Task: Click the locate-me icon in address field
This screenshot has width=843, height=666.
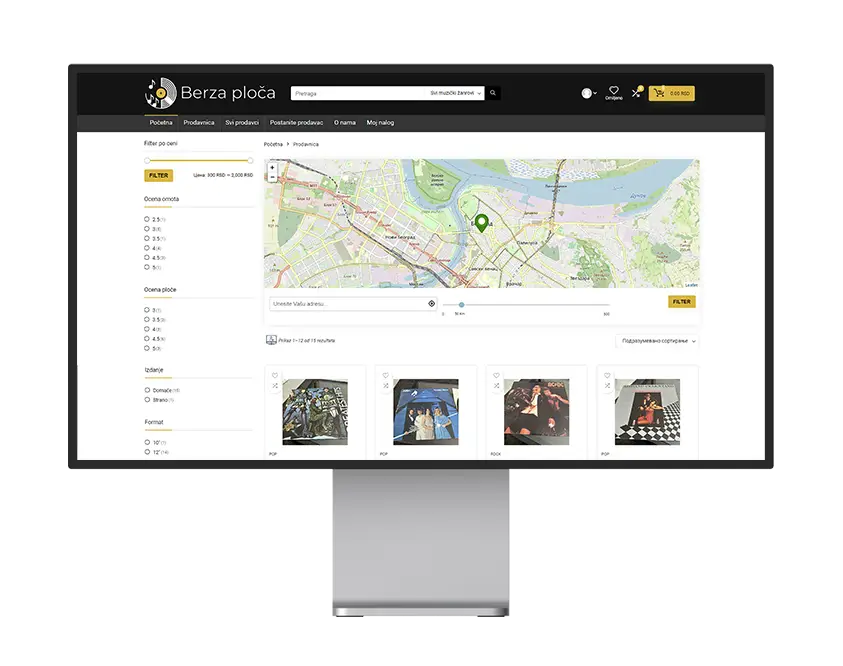Action: (431, 304)
